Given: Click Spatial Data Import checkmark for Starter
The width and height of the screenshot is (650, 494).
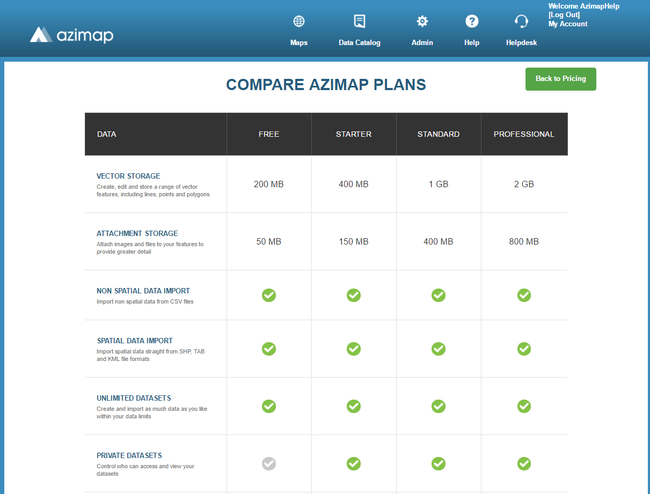Looking at the screenshot, I should pyautogui.click(x=354, y=349).
